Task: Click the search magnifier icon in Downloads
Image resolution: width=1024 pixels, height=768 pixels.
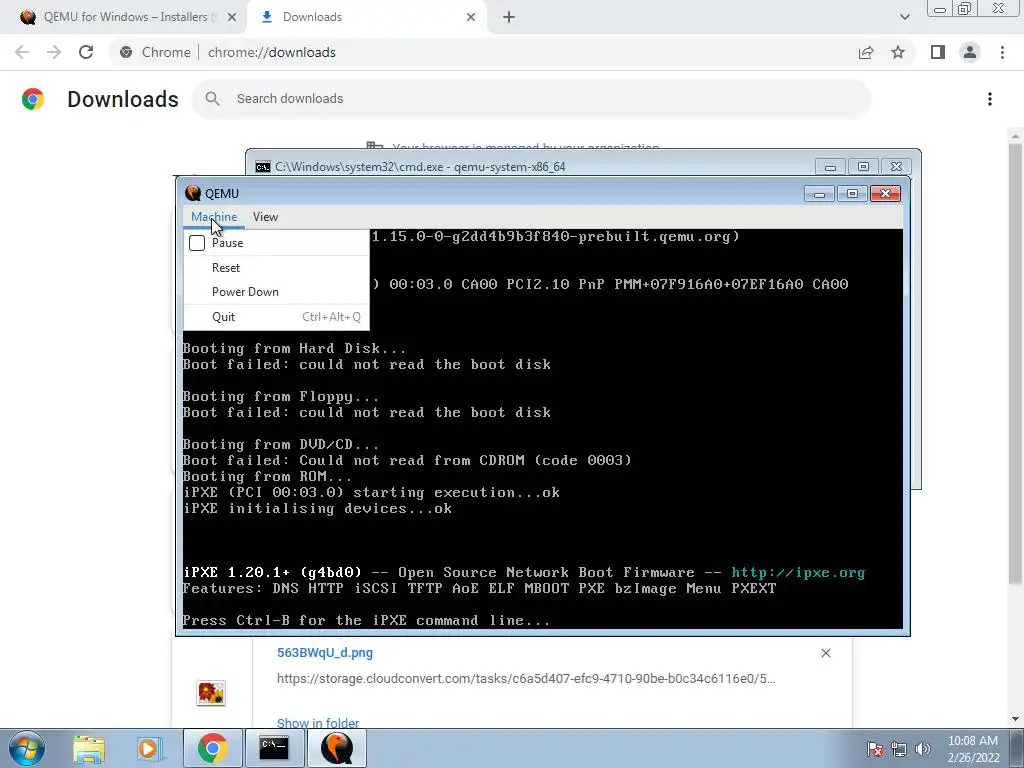Action: click(212, 99)
